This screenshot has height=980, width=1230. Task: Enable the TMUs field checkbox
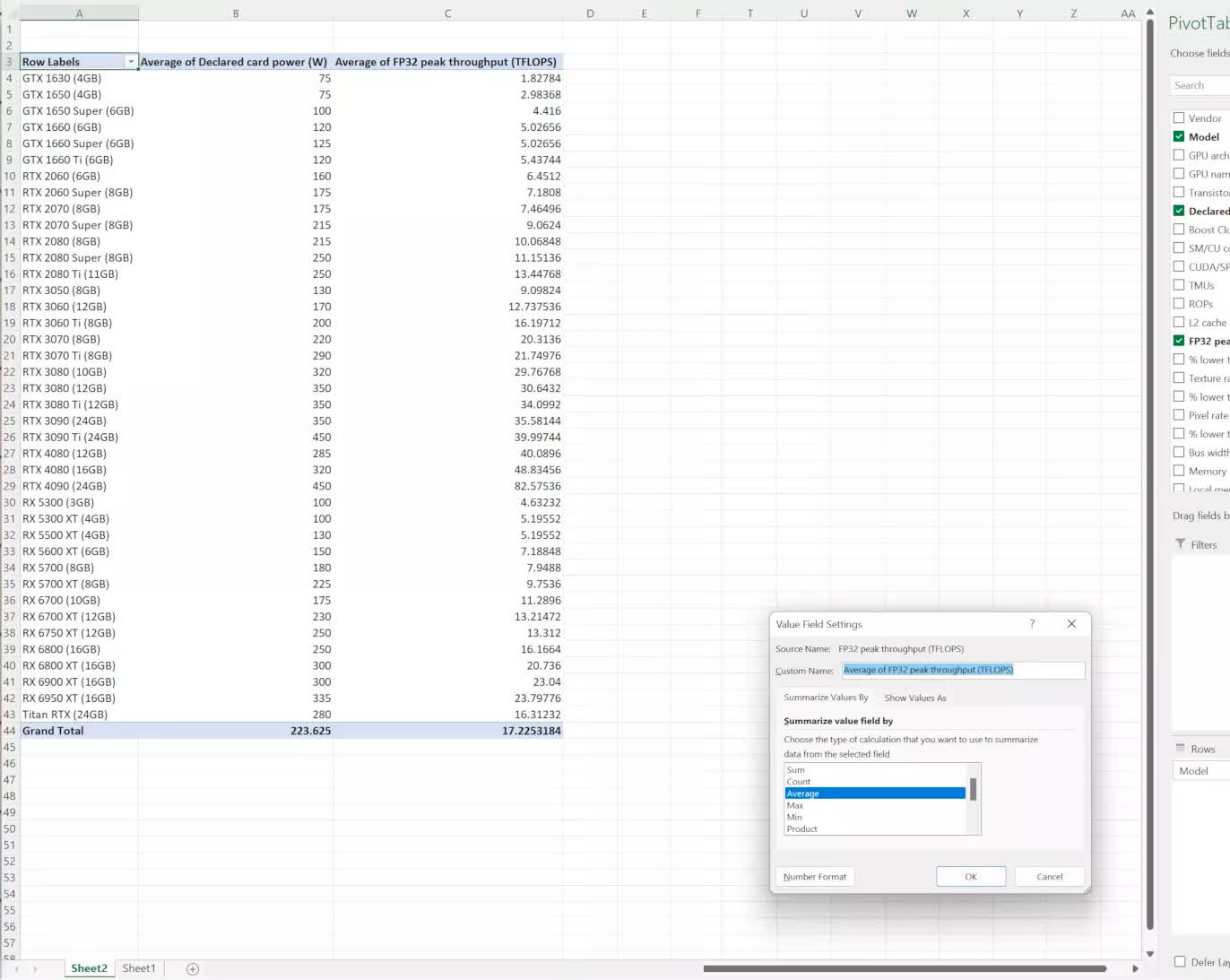(x=1179, y=285)
